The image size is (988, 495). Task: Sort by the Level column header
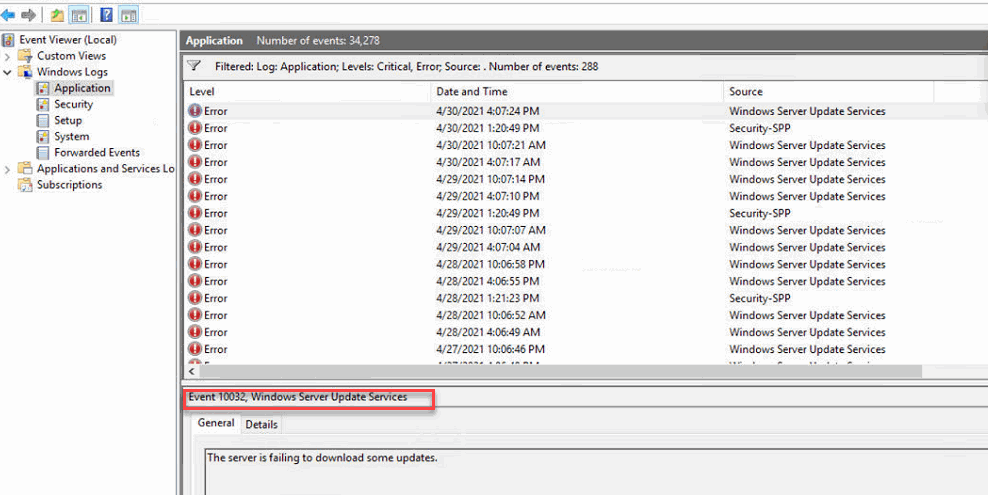tap(307, 92)
